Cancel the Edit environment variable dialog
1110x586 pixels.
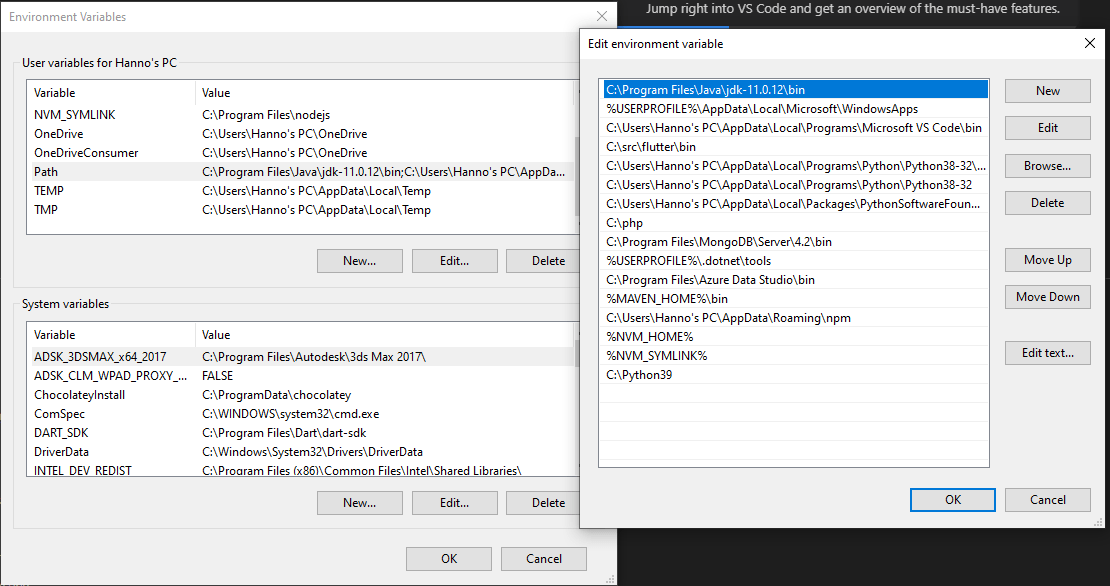click(x=1047, y=499)
